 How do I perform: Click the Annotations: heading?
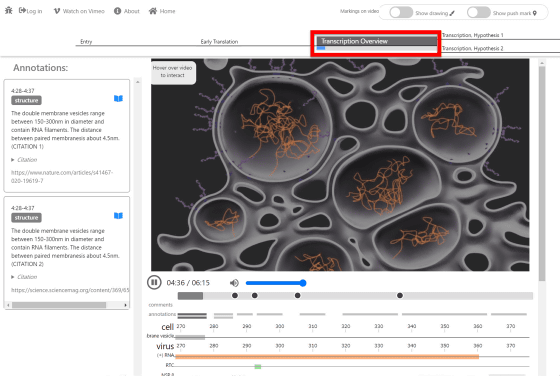point(40,67)
